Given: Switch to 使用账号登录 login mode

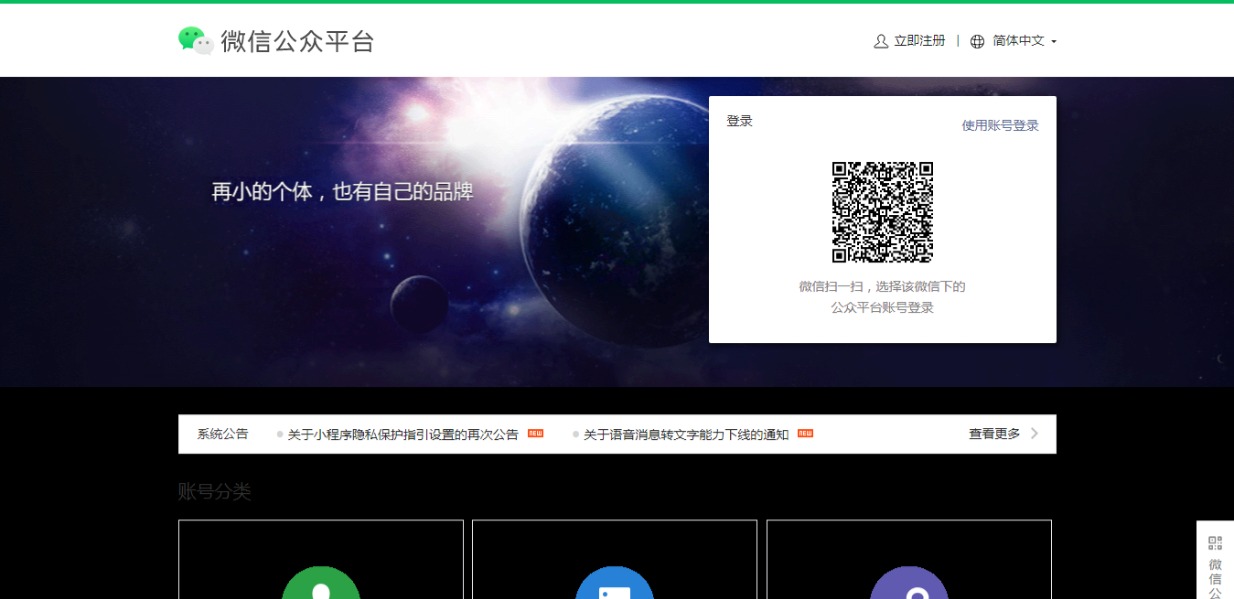Looking at the screenshot, I should click(x=999, y=124).
